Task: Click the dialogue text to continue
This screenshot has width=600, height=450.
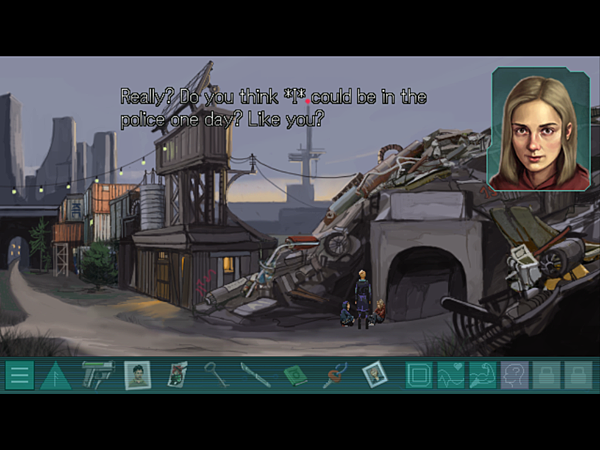Action: tap(273, 108)
